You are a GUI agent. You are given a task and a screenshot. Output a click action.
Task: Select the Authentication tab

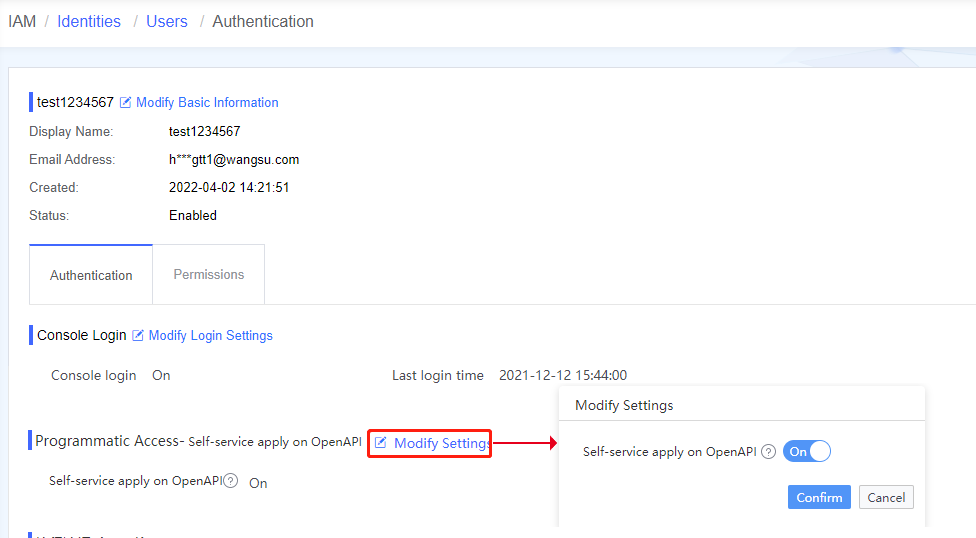click(91, 275)
